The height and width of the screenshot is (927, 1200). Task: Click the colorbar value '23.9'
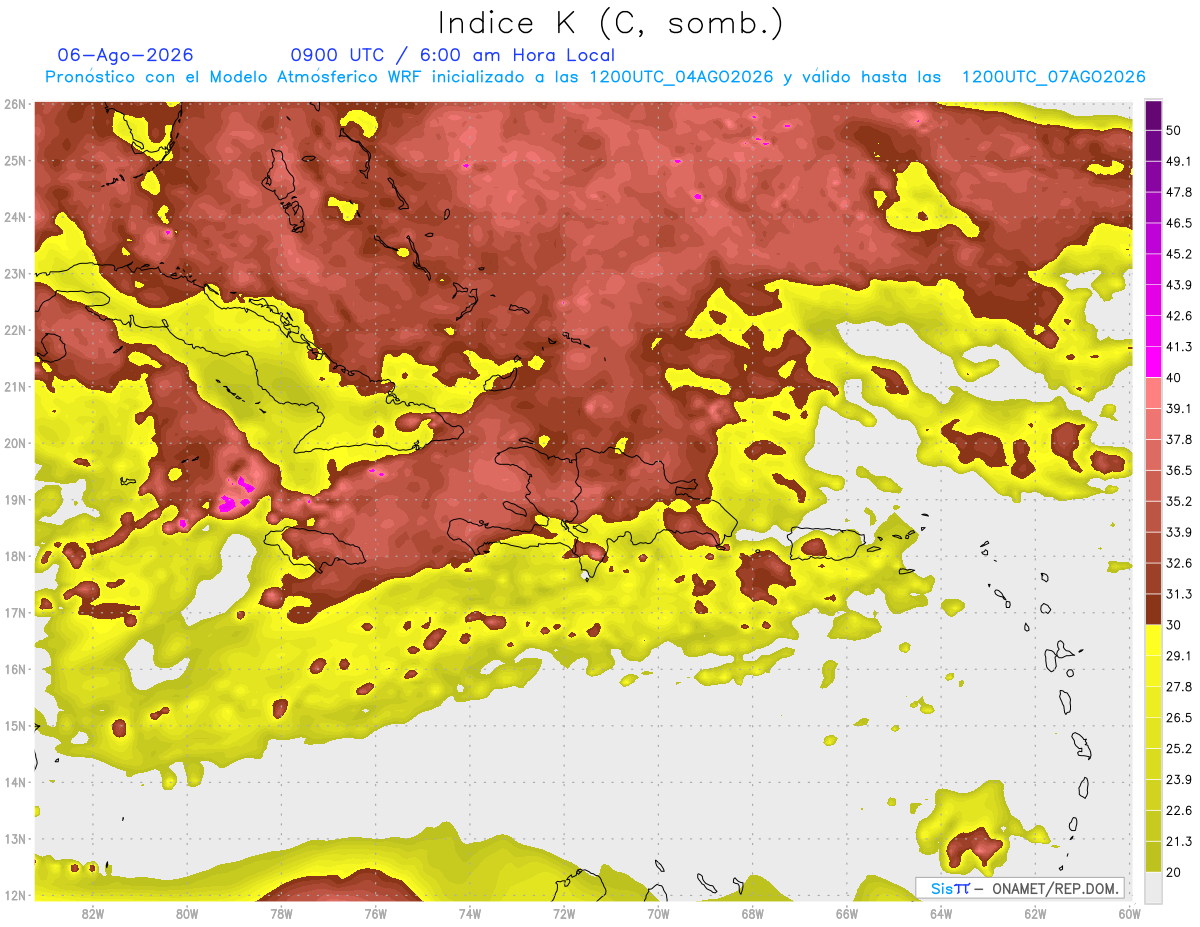pos(1179,780)
